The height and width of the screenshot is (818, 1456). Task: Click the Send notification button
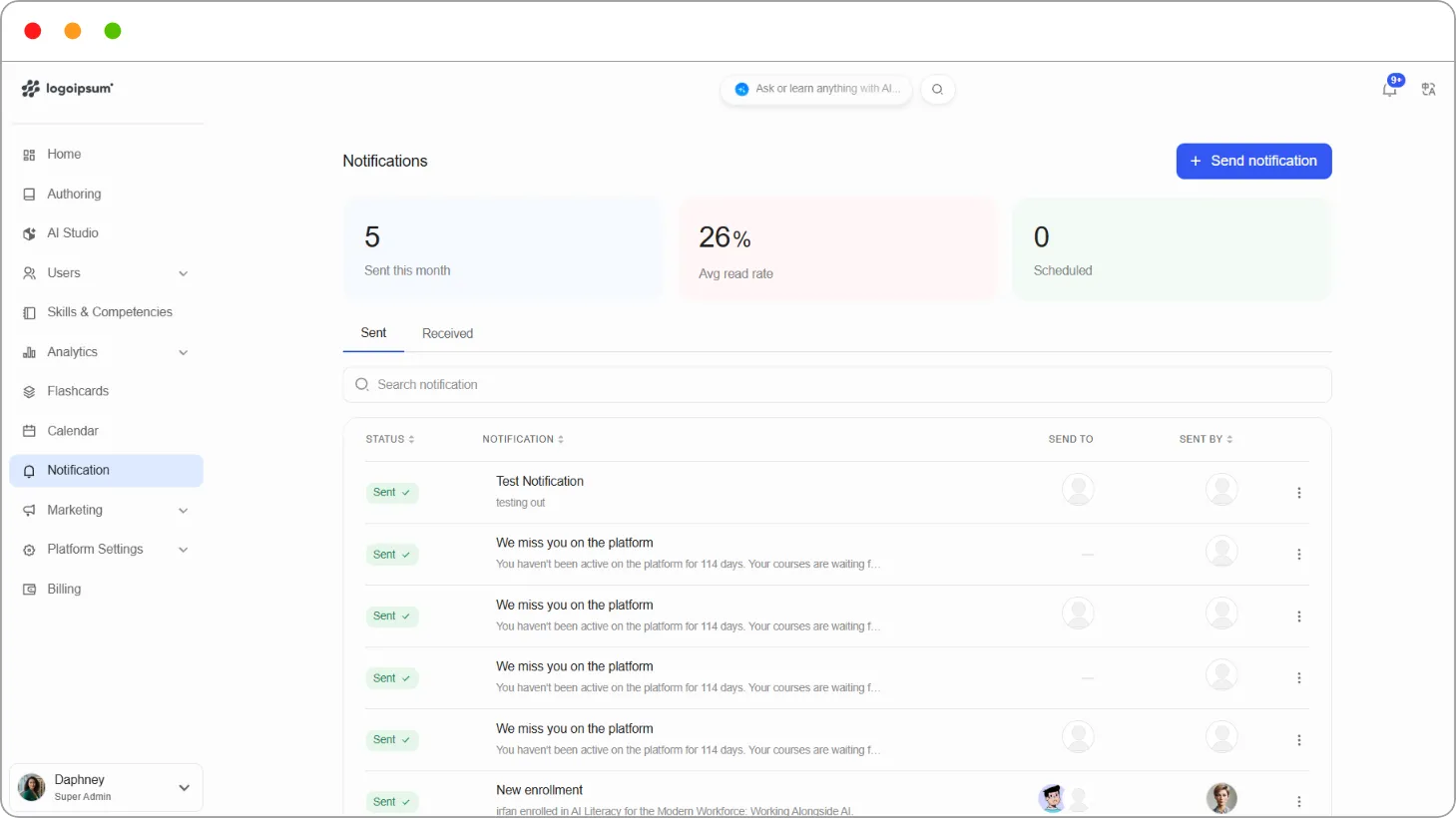coord(1253,161)
